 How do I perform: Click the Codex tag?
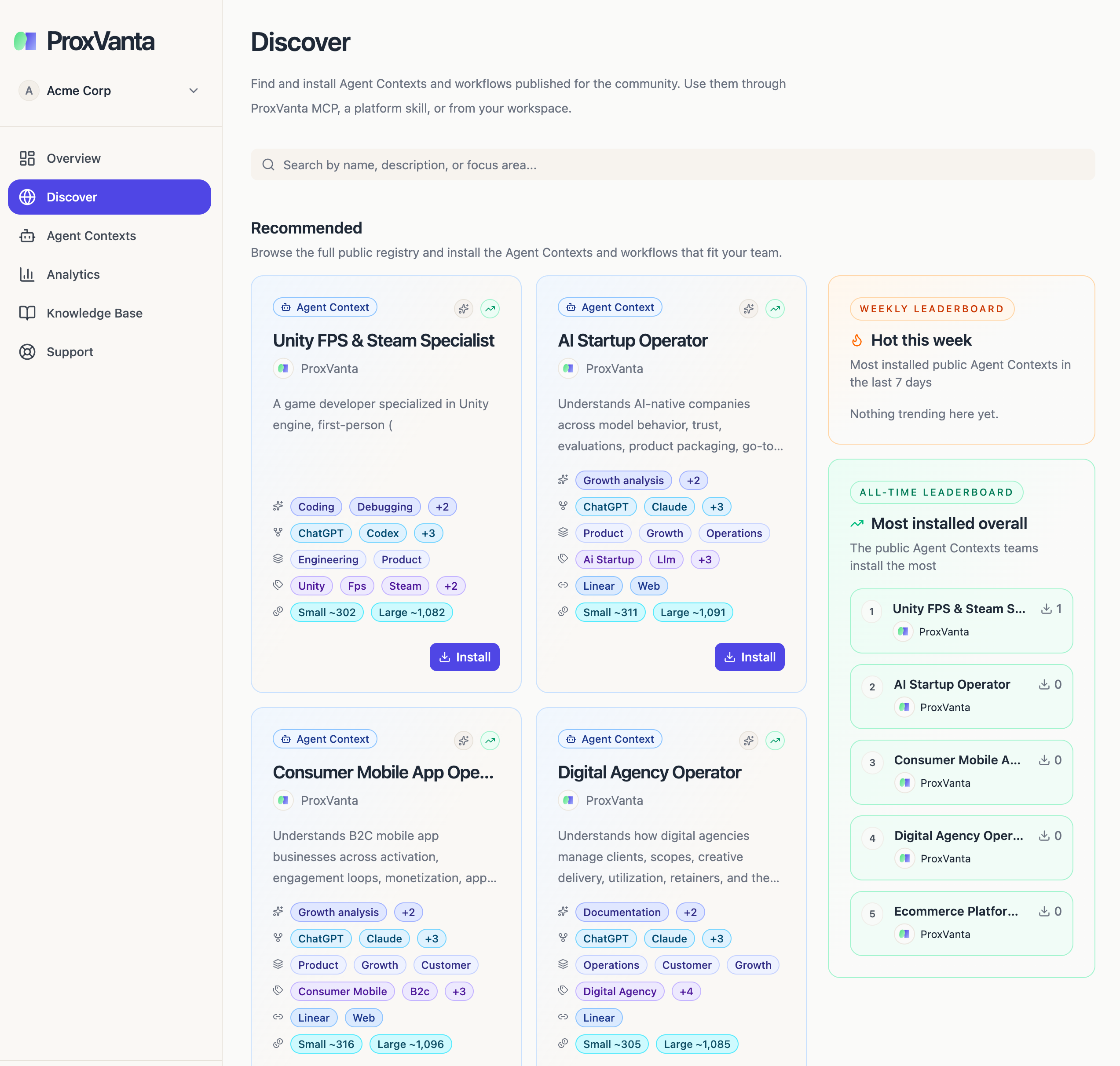[x=383, y=533]
